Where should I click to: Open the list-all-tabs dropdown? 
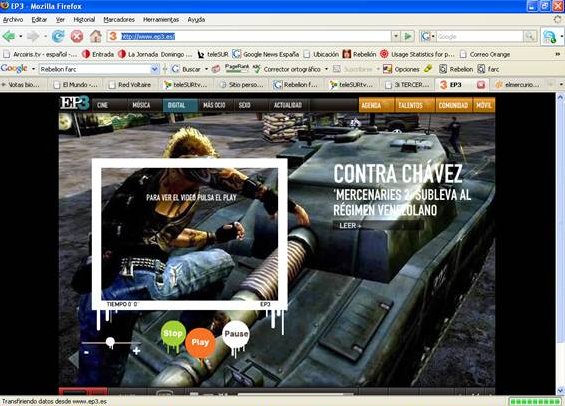pos(561,84)
